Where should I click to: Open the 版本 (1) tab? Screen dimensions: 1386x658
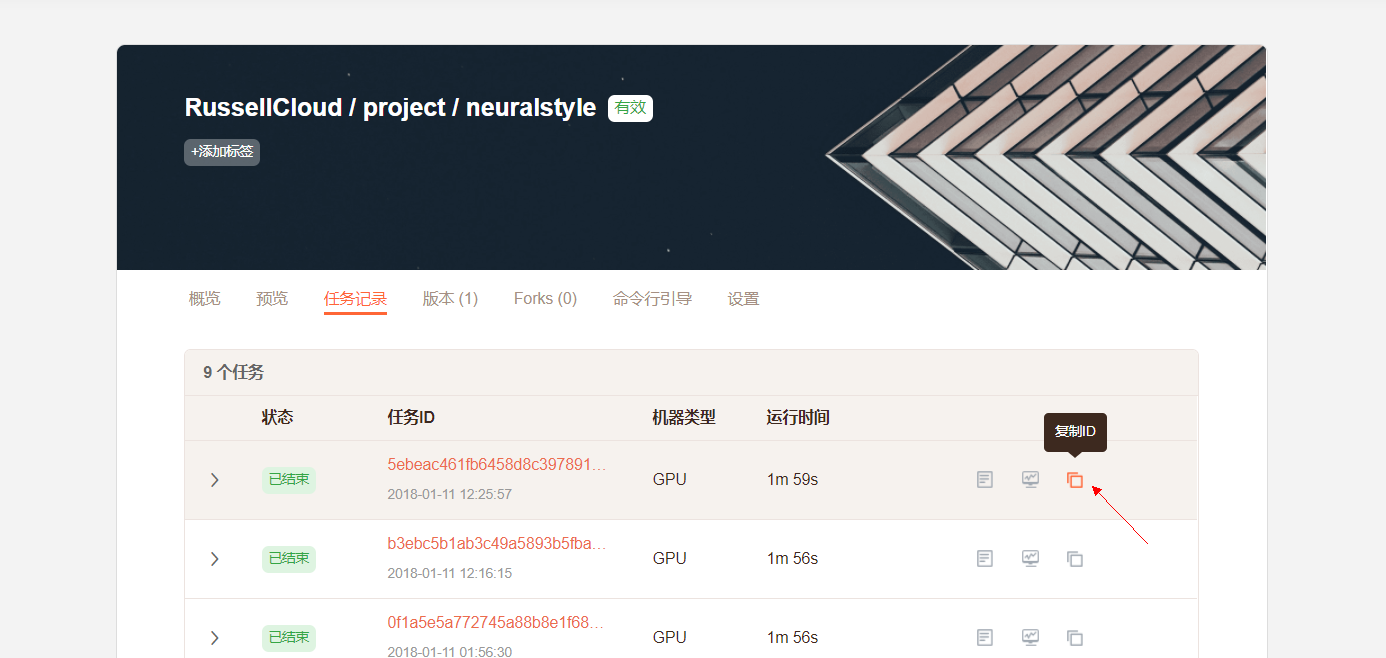[450, 299]
